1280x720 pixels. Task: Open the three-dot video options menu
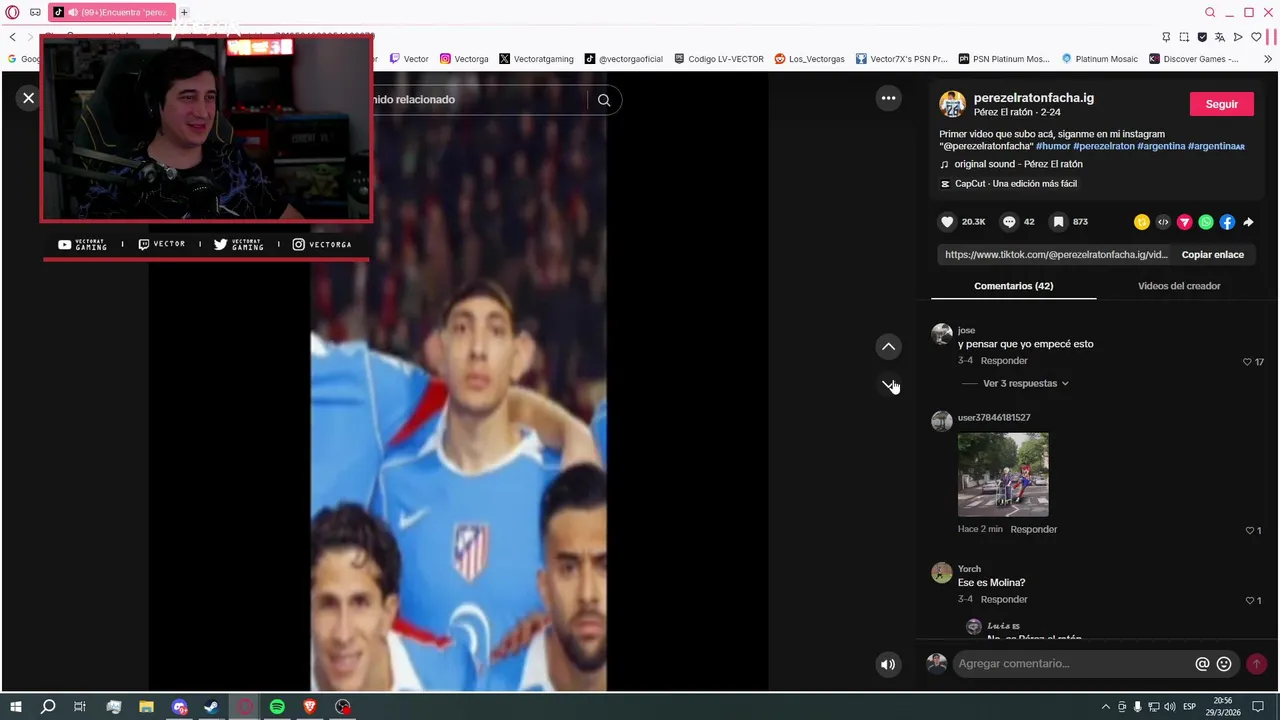pyautogui.click(x=888, y=98)
